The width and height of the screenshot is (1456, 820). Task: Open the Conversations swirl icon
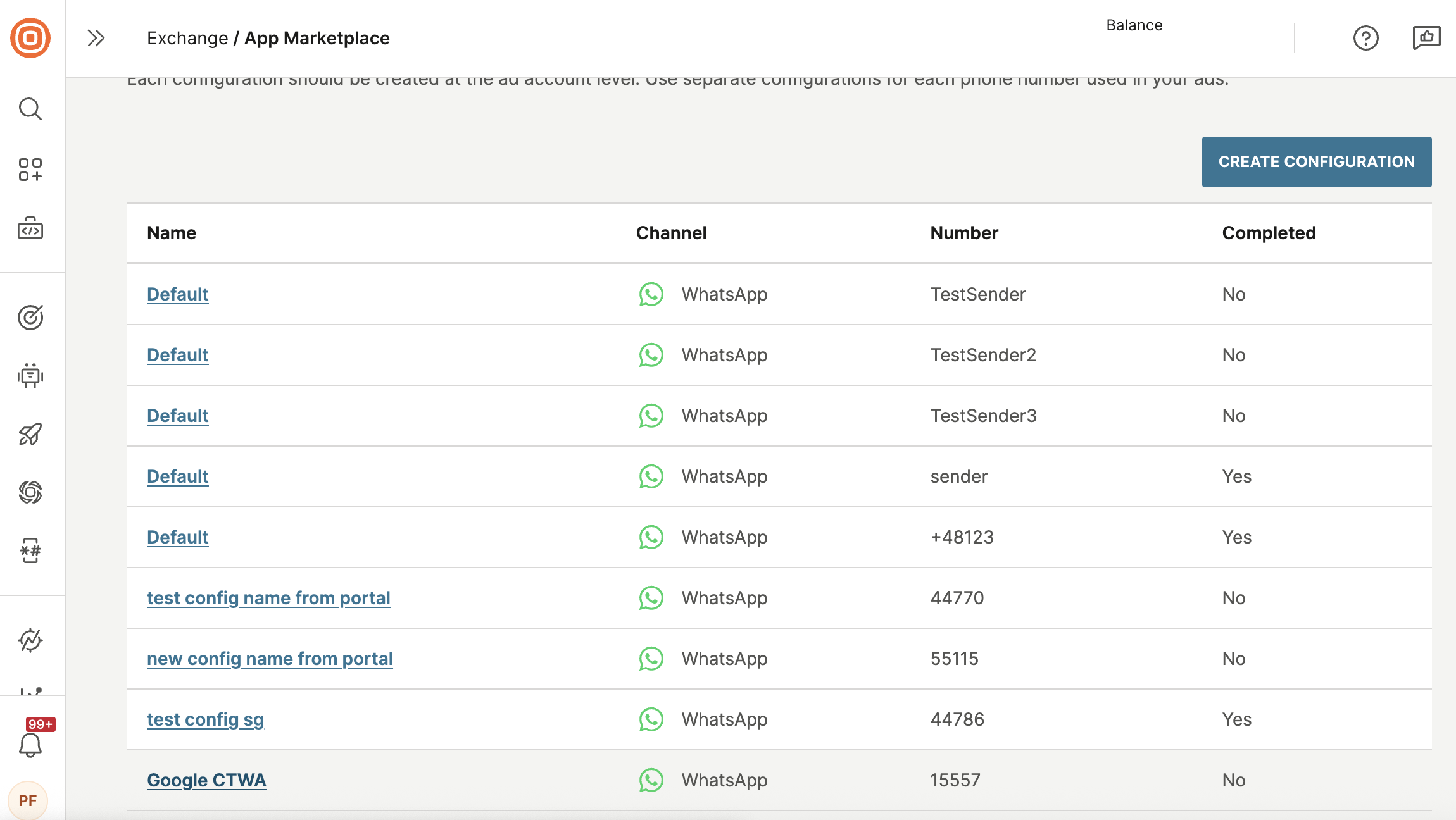point(30,493)
